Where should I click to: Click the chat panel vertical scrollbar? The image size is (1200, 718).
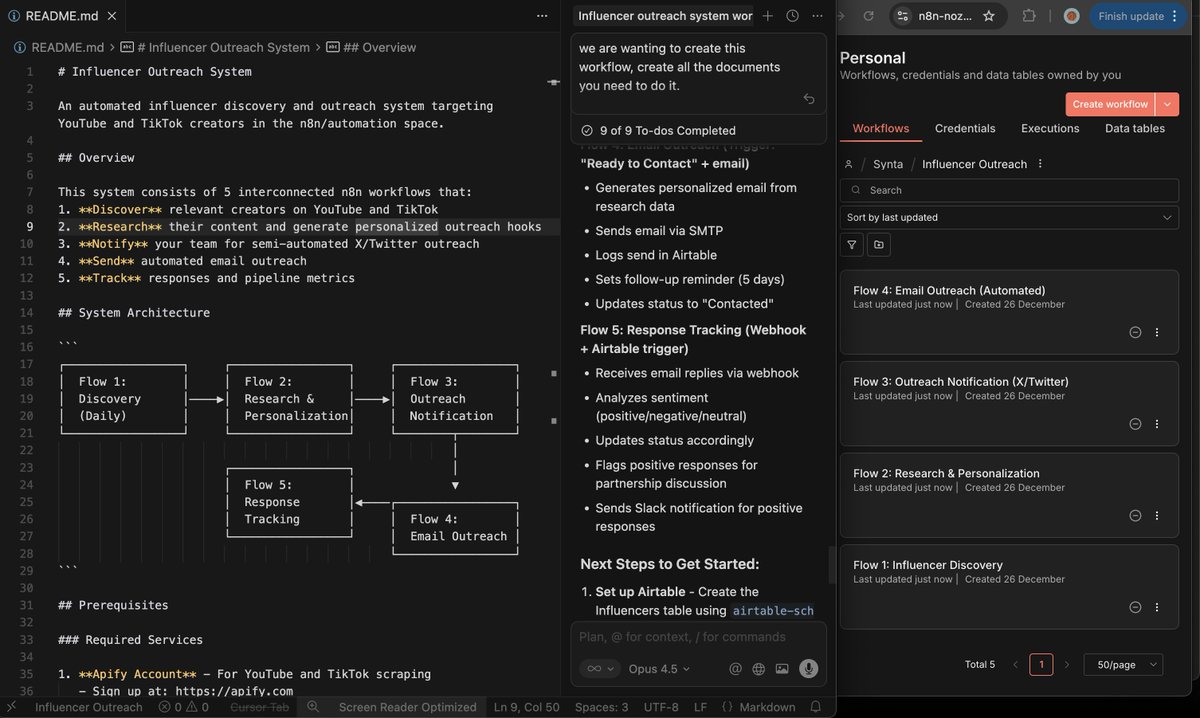click(x=831, y=565)
